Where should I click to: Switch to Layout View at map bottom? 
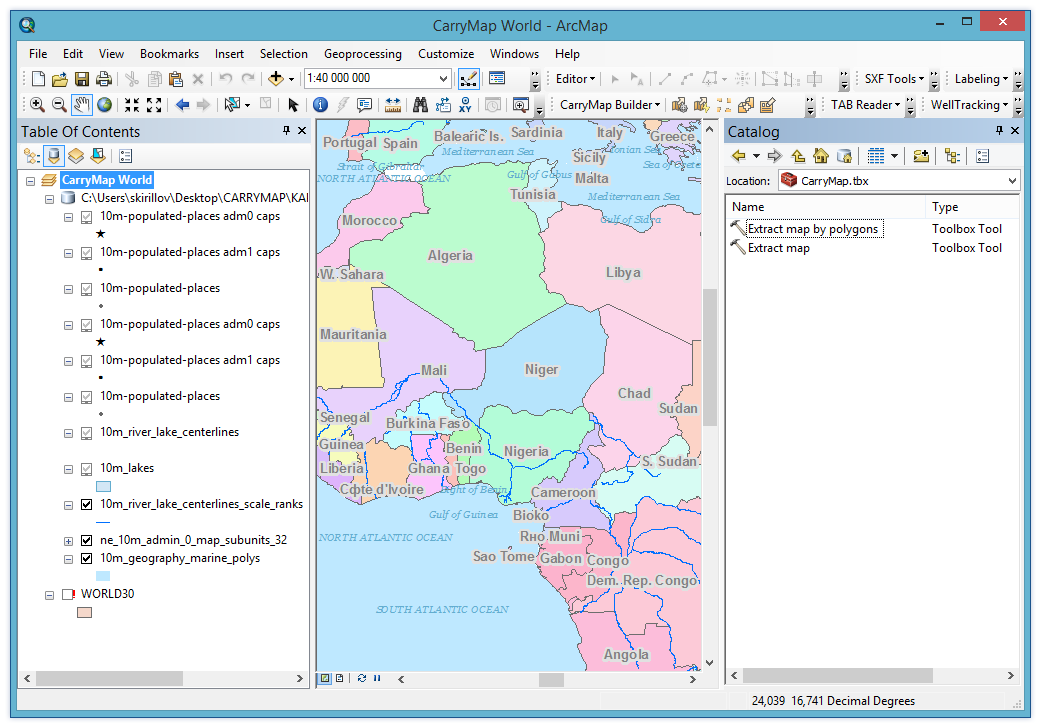coord(340,678)
